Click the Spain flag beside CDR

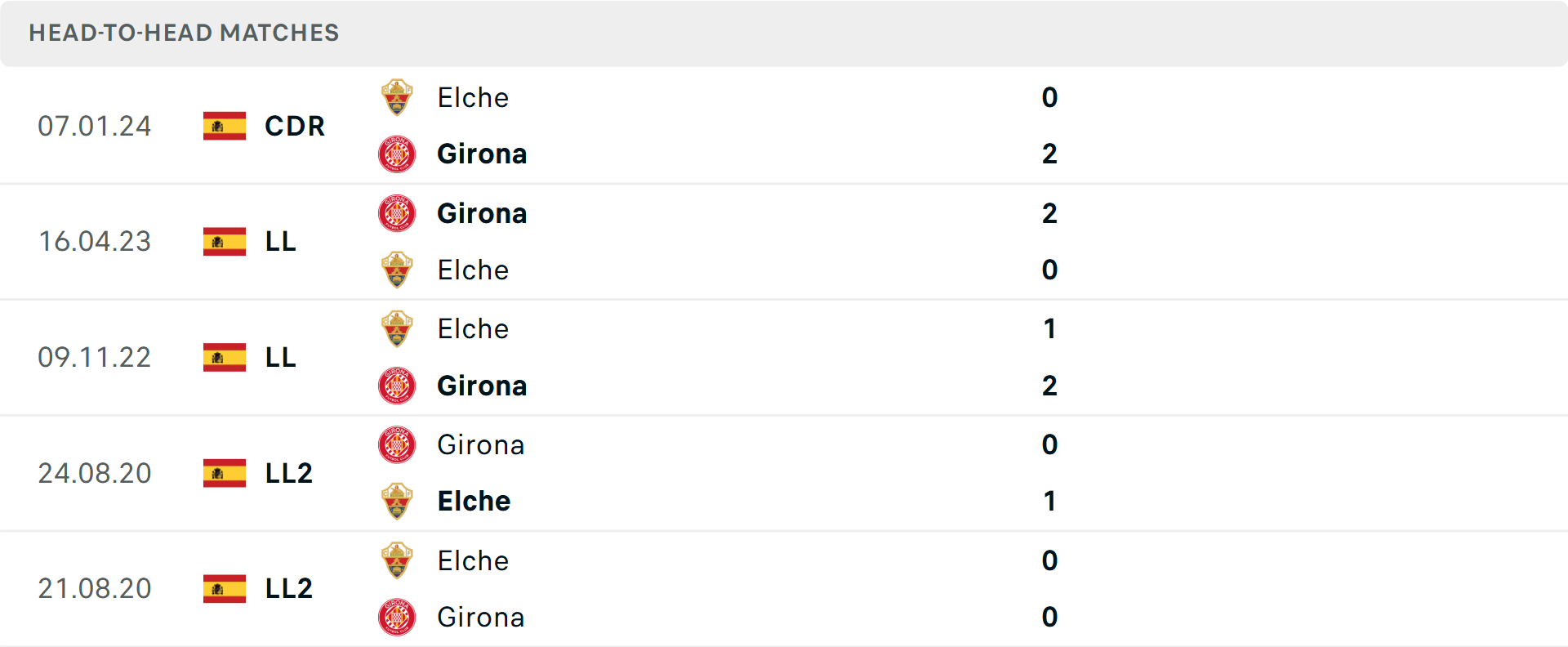point(225,127)
